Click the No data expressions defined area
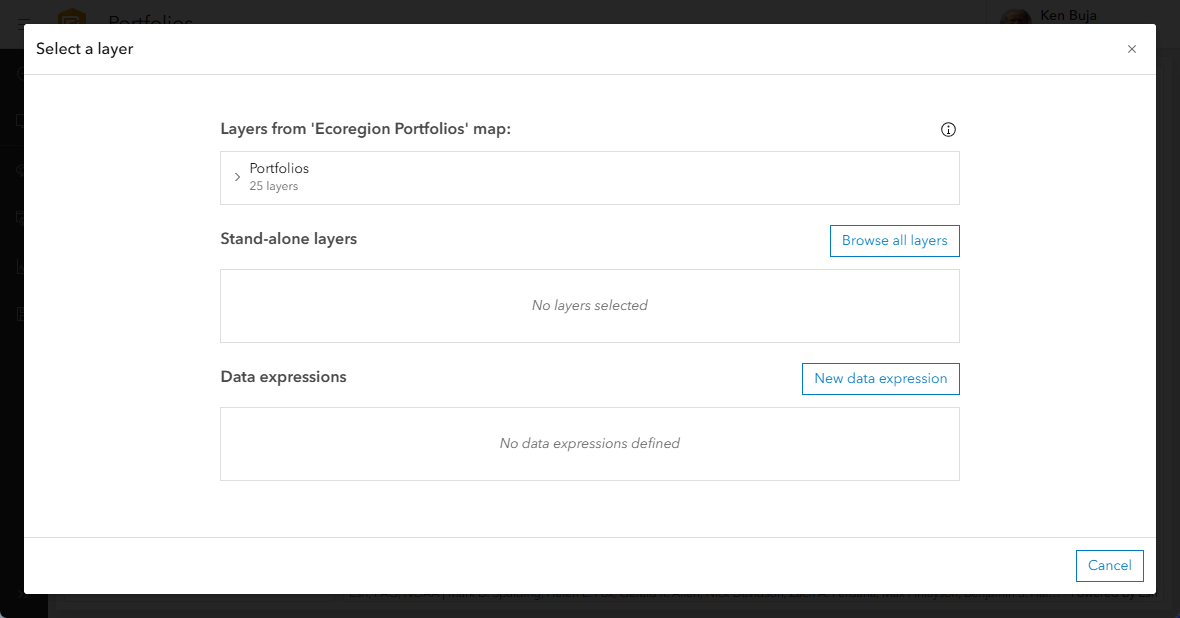This screenshot has width=1180, height=618. click(x=589, y=443)
